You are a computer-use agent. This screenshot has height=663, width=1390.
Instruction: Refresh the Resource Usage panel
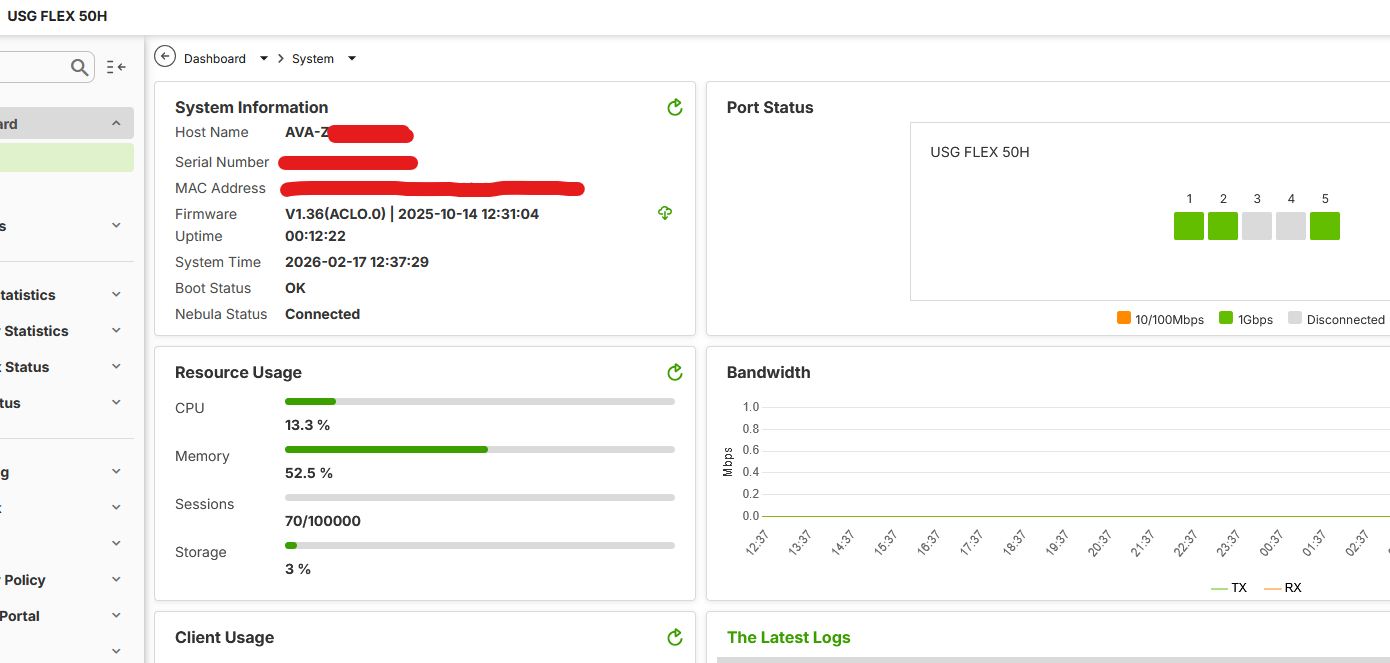pos(675,372)
